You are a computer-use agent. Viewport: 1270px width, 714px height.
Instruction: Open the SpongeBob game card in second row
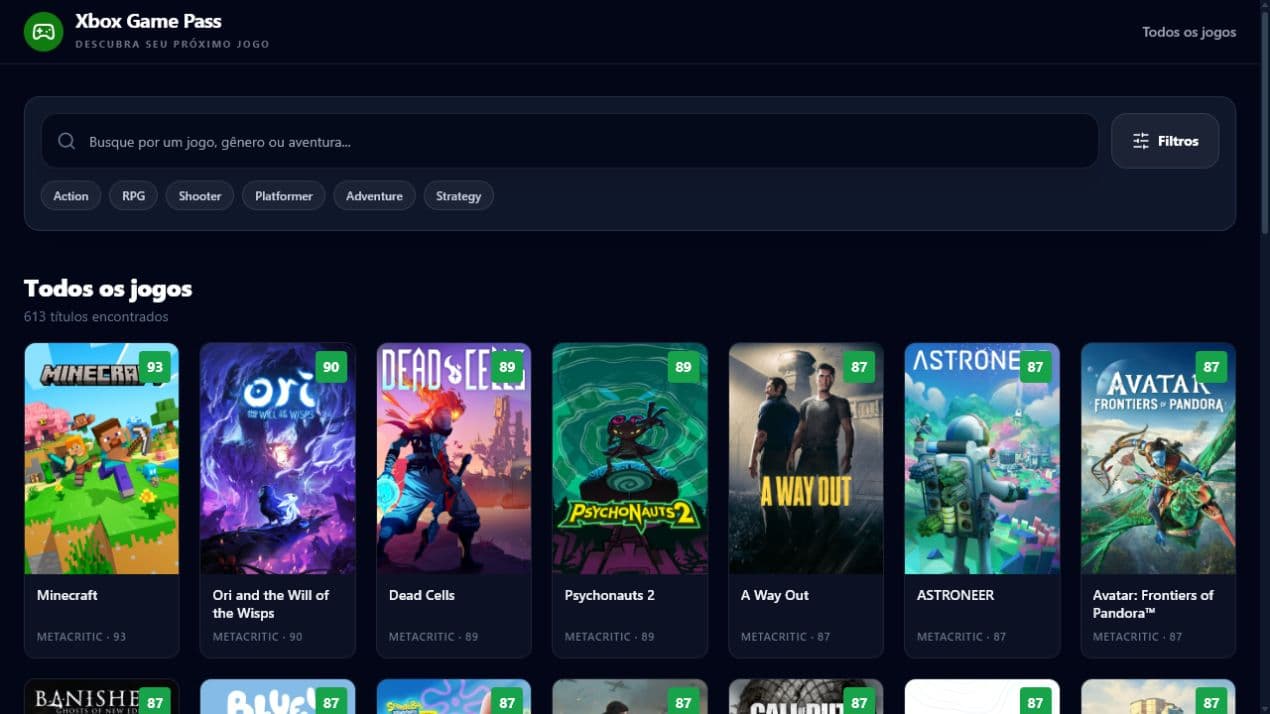[x=454, y=697]
